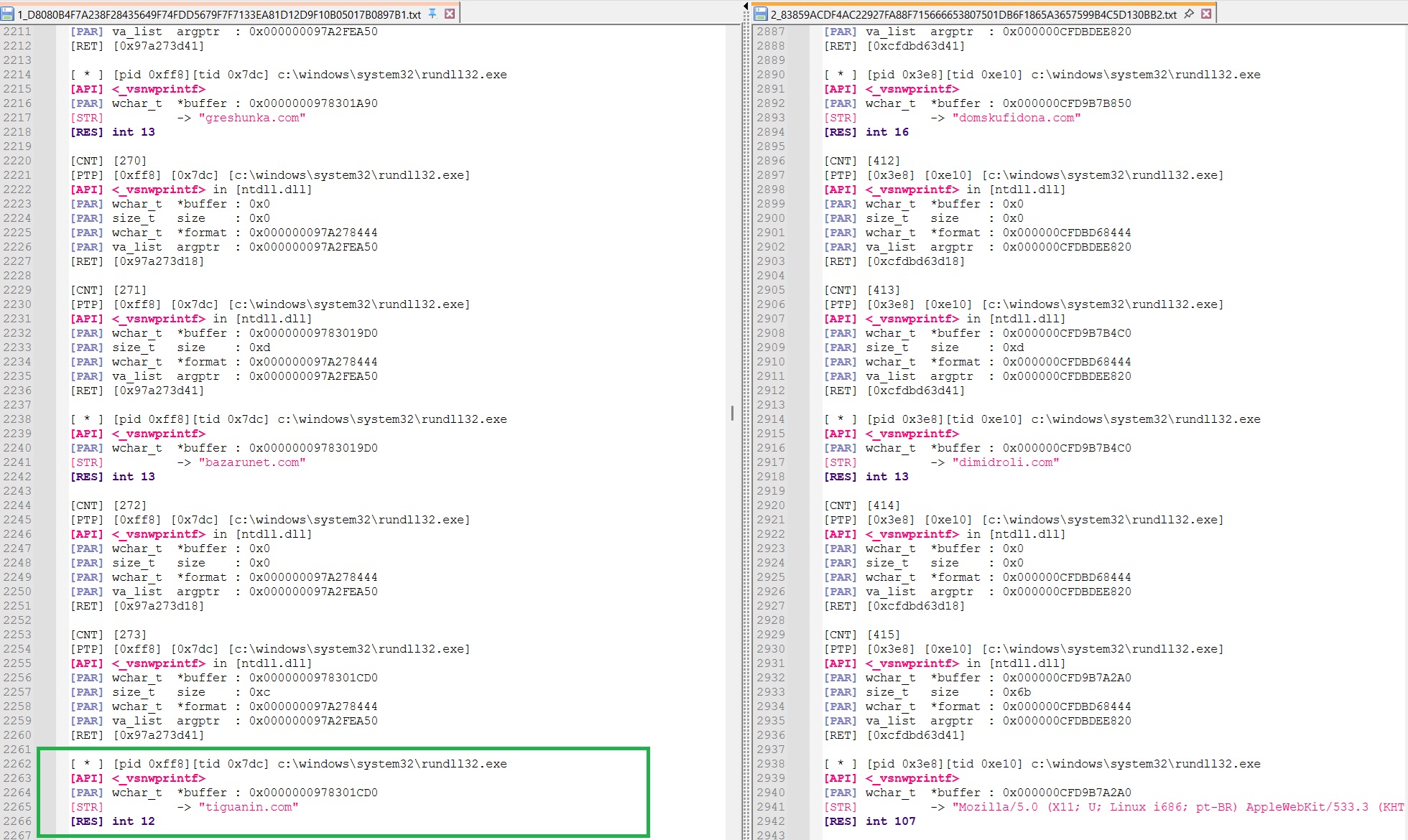
Task: Switch to the 1_D8080B4F…B1.txt tab
Action: (x=219, y=14)
